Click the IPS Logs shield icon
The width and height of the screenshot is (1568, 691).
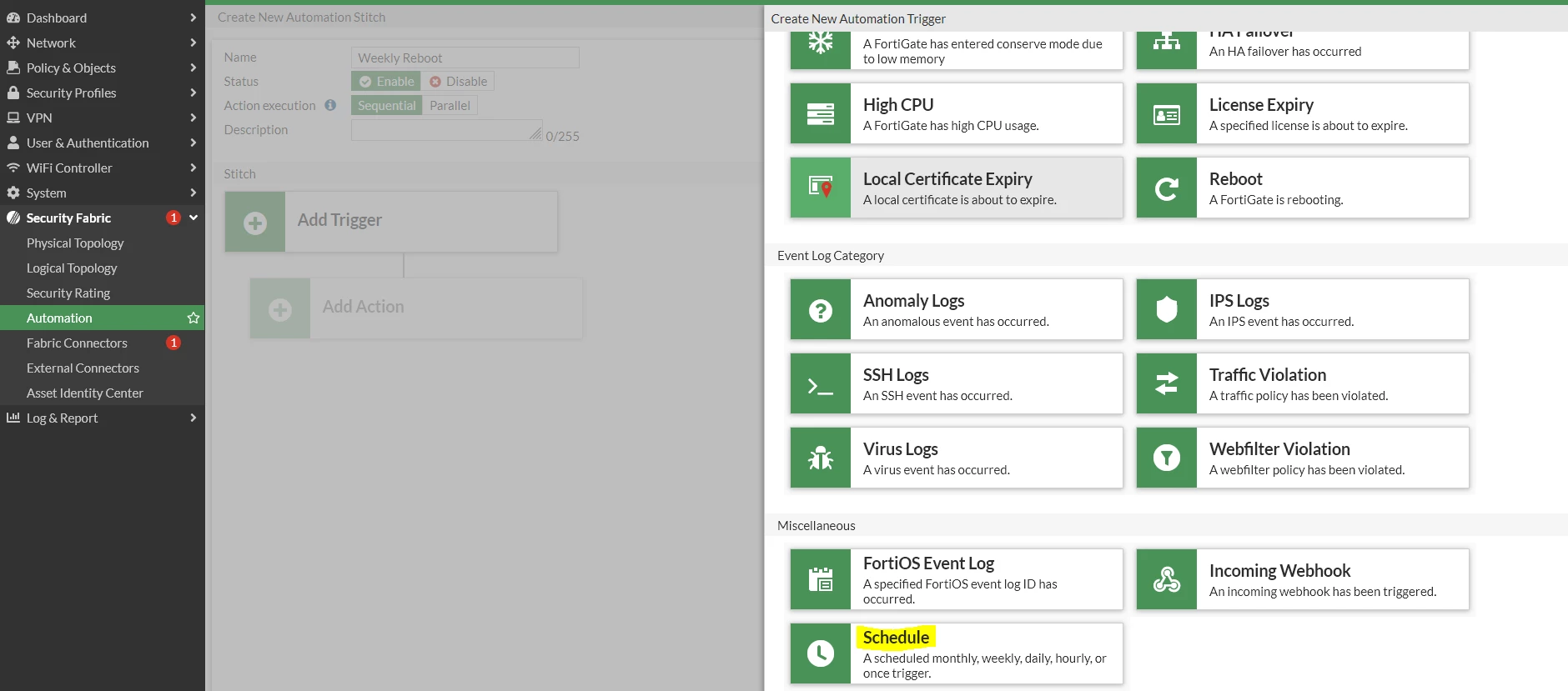click(1167, 309)
